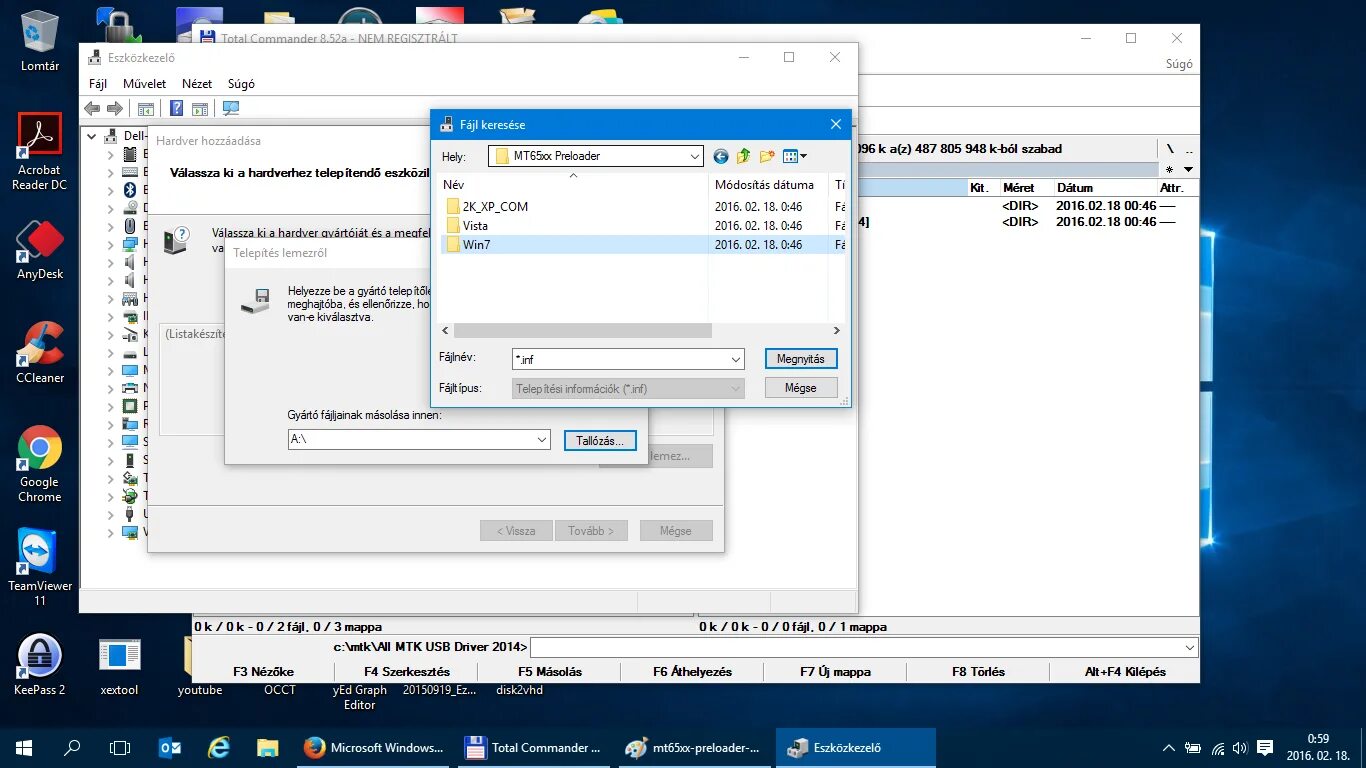Open the Súgó menu in Total Commander
The width and height of the screenshot is (1366, 768).
pos(1179,64)
